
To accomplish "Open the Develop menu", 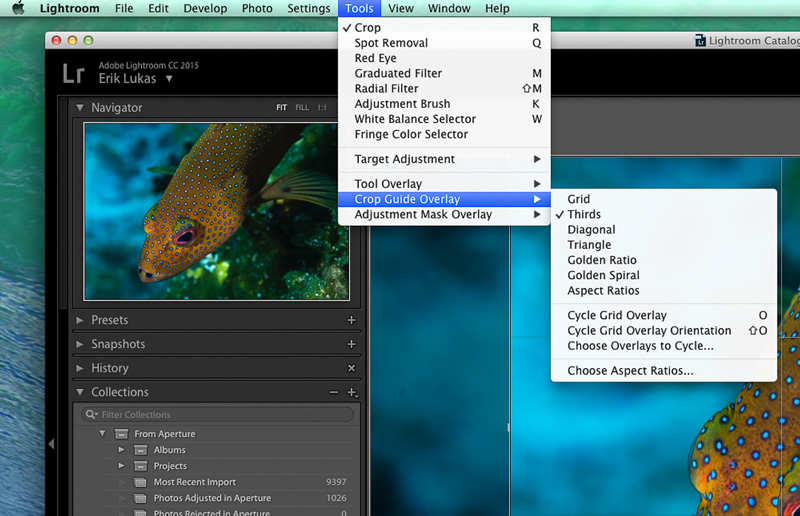I will (x=205, y=9).
